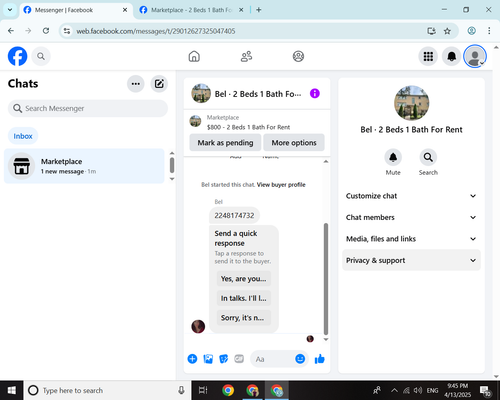Expand the Chat members section

click(x=411, y=217)
